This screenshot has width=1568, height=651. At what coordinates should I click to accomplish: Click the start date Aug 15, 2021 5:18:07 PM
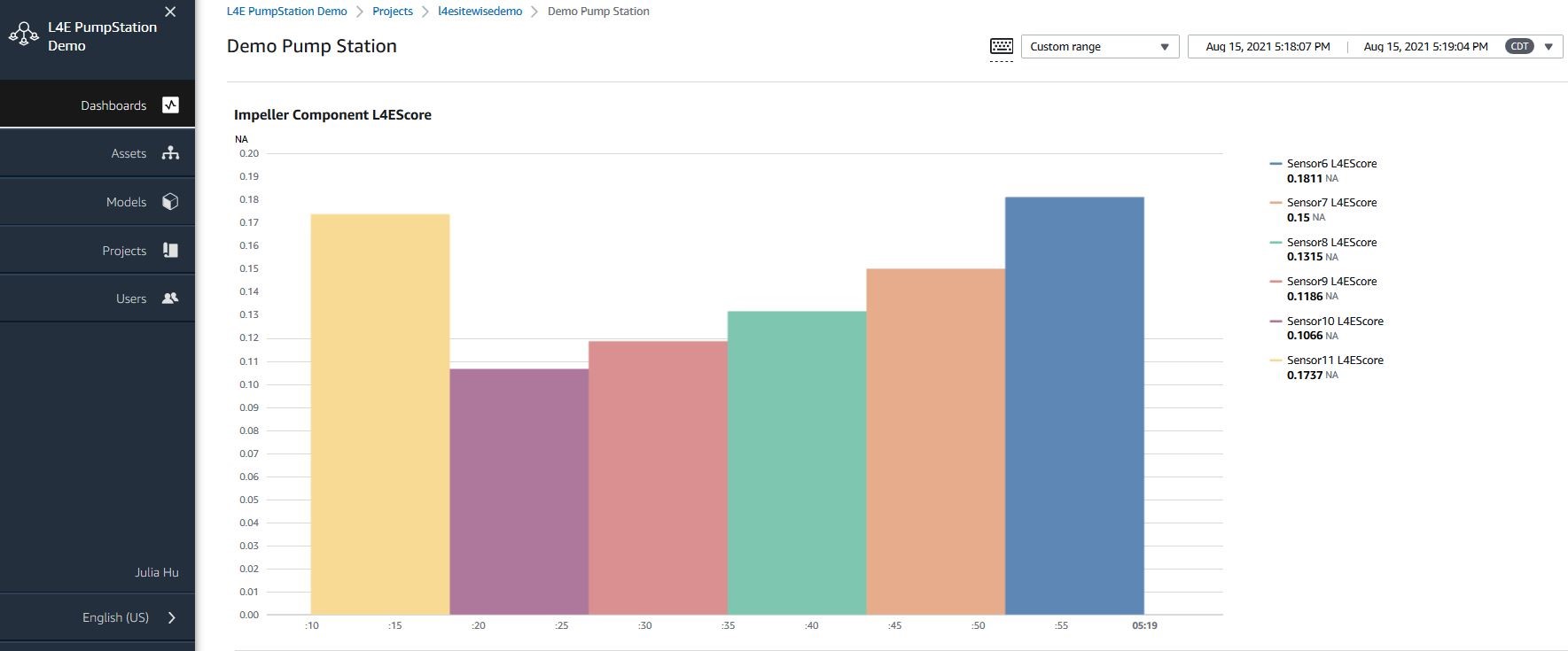click(1268, 47)
